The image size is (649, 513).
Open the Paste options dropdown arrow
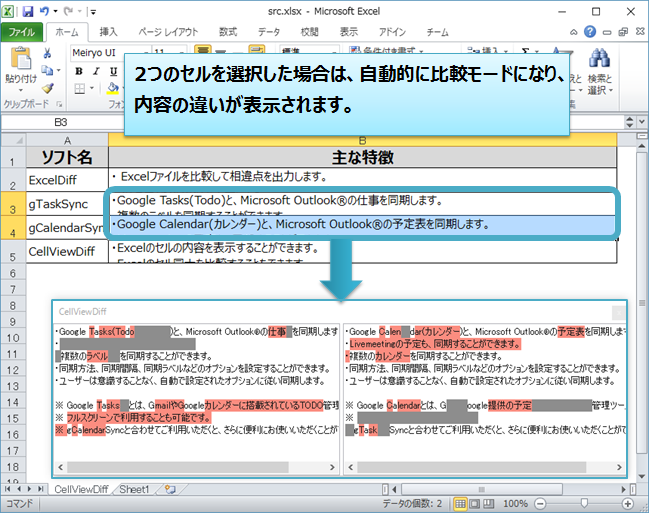pos(21,90)
